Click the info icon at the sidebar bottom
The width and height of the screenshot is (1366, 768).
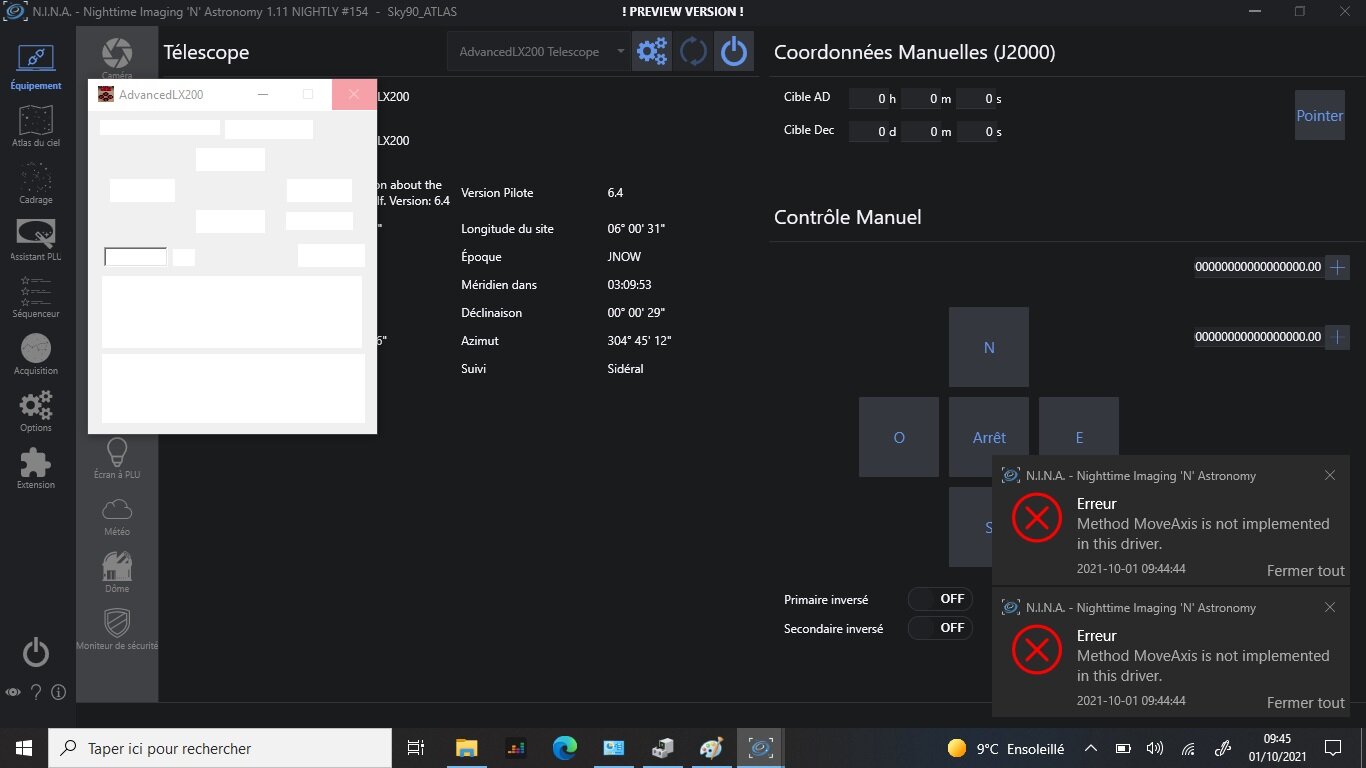click(58, 692)
